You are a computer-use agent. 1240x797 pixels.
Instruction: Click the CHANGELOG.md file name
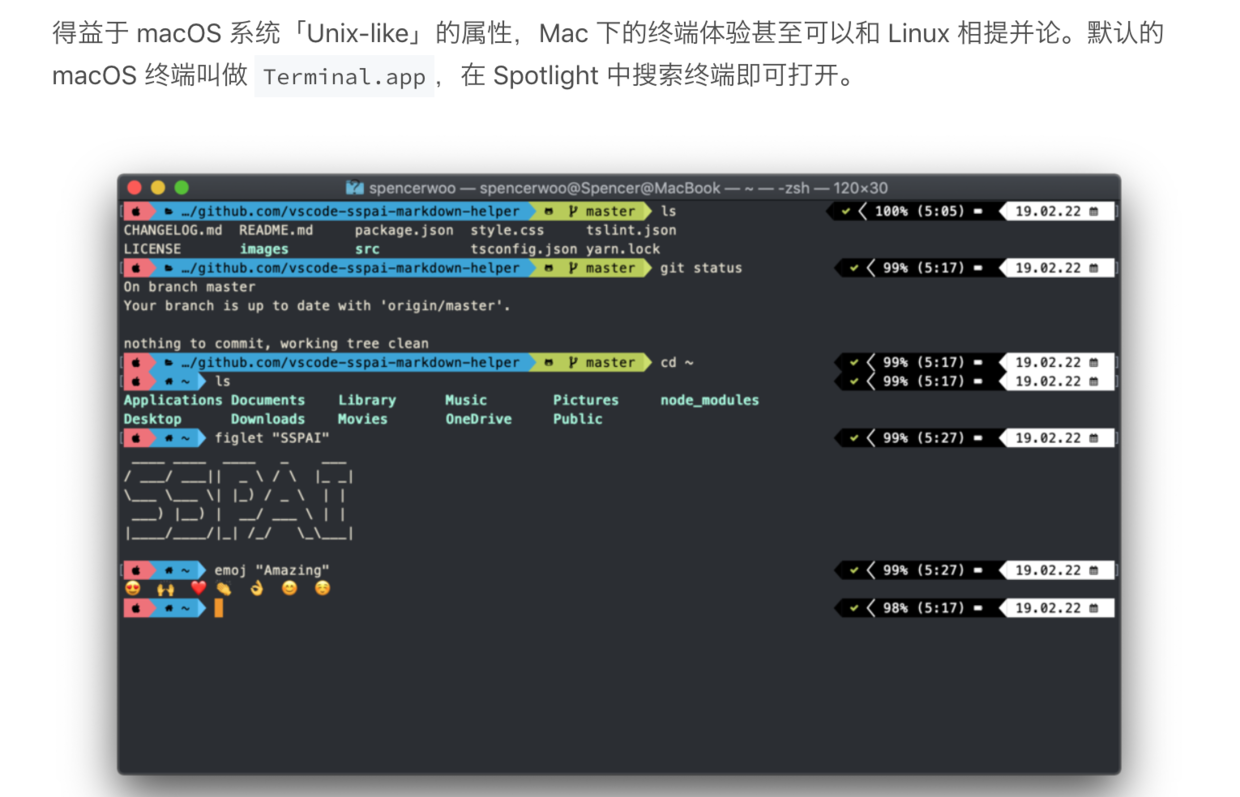click(173, 230)
